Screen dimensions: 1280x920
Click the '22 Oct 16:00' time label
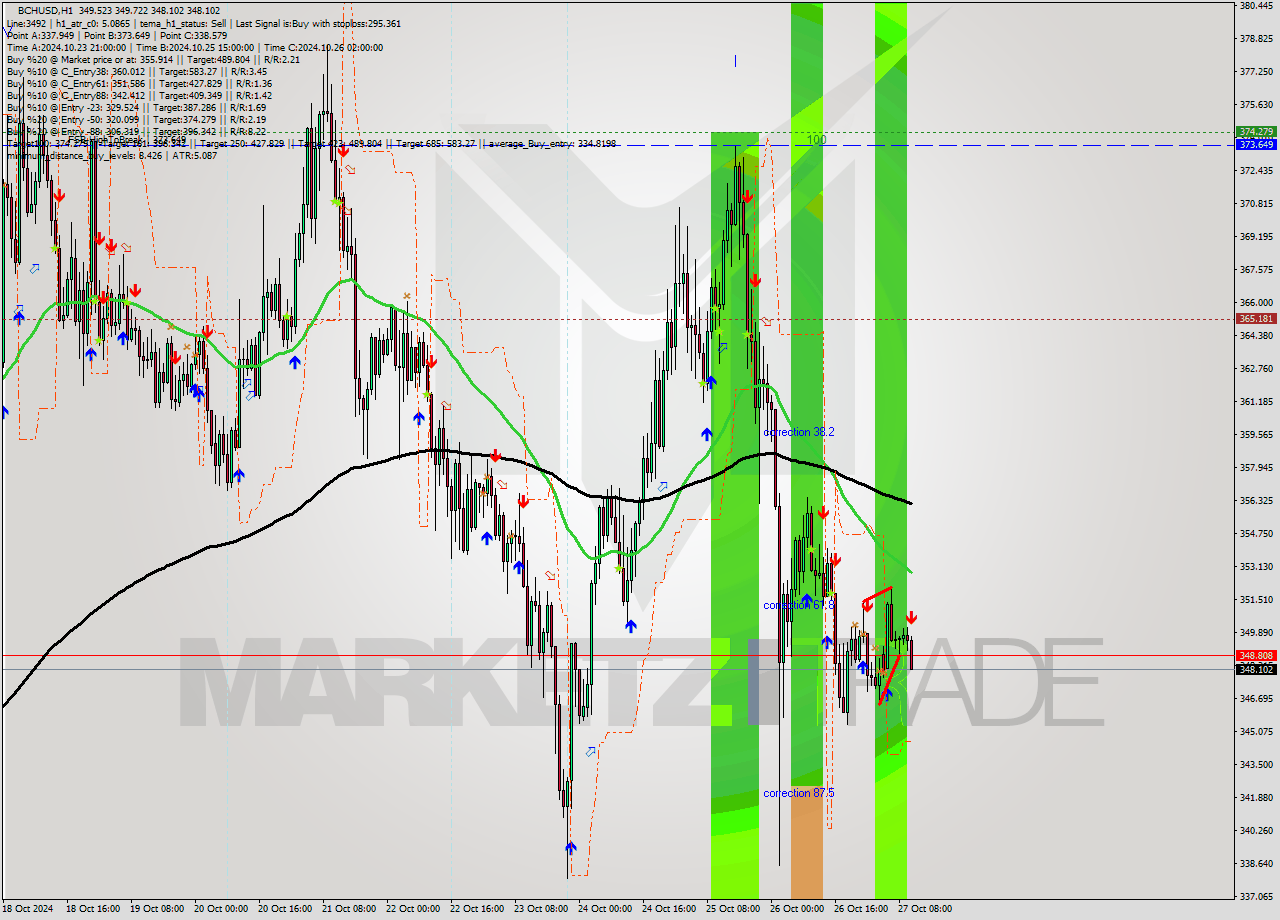click(x=477, y=909)
